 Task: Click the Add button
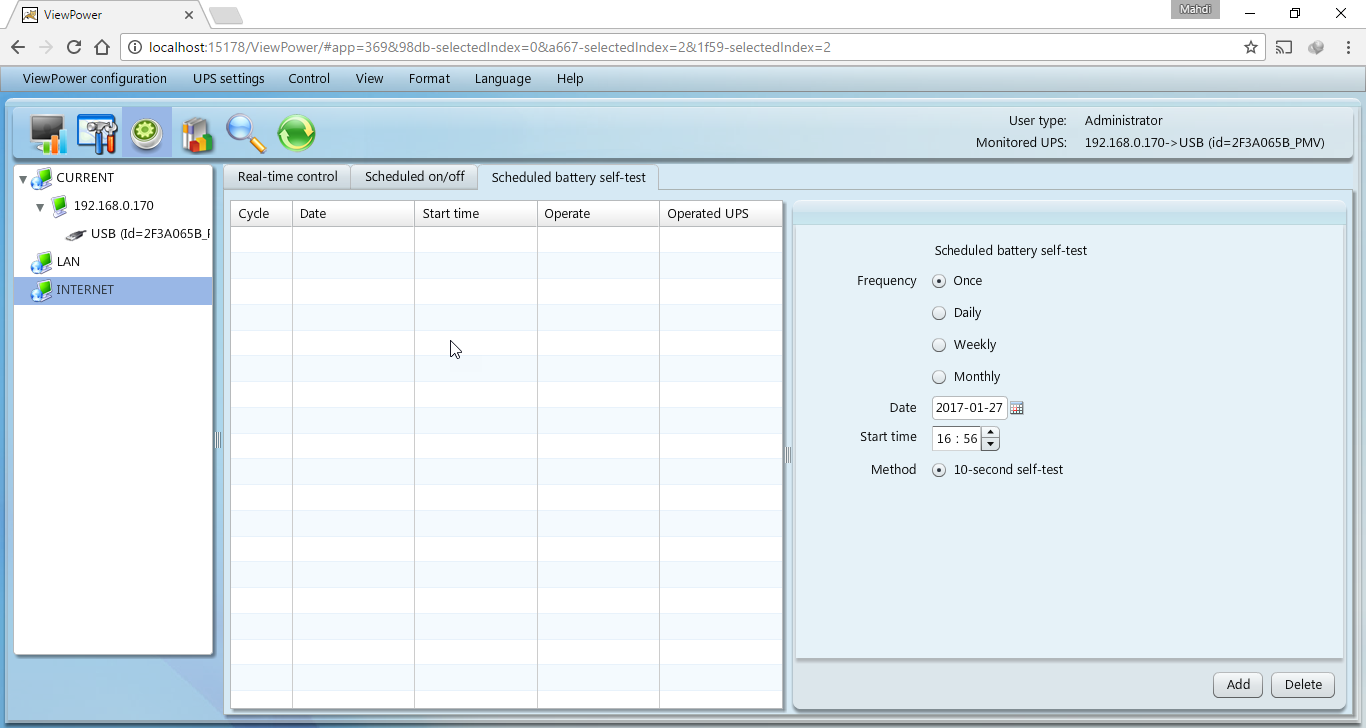click(1238, 685)
